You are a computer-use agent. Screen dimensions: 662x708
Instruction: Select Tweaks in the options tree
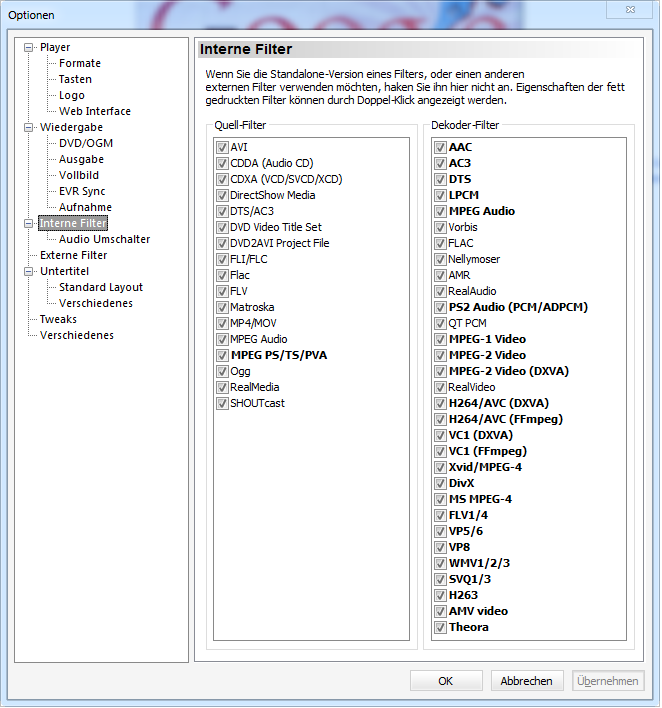click(x=58, y=319)
